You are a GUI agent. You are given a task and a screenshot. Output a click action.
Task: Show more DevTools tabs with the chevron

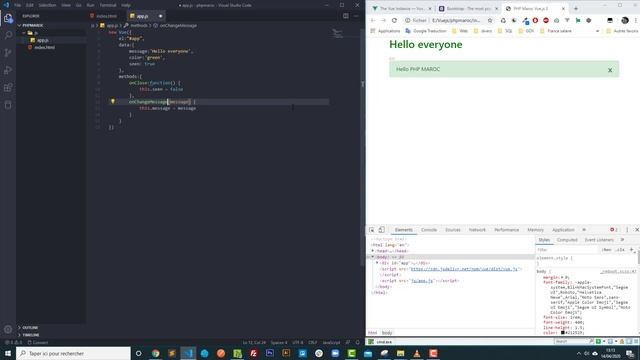[584, 230]
